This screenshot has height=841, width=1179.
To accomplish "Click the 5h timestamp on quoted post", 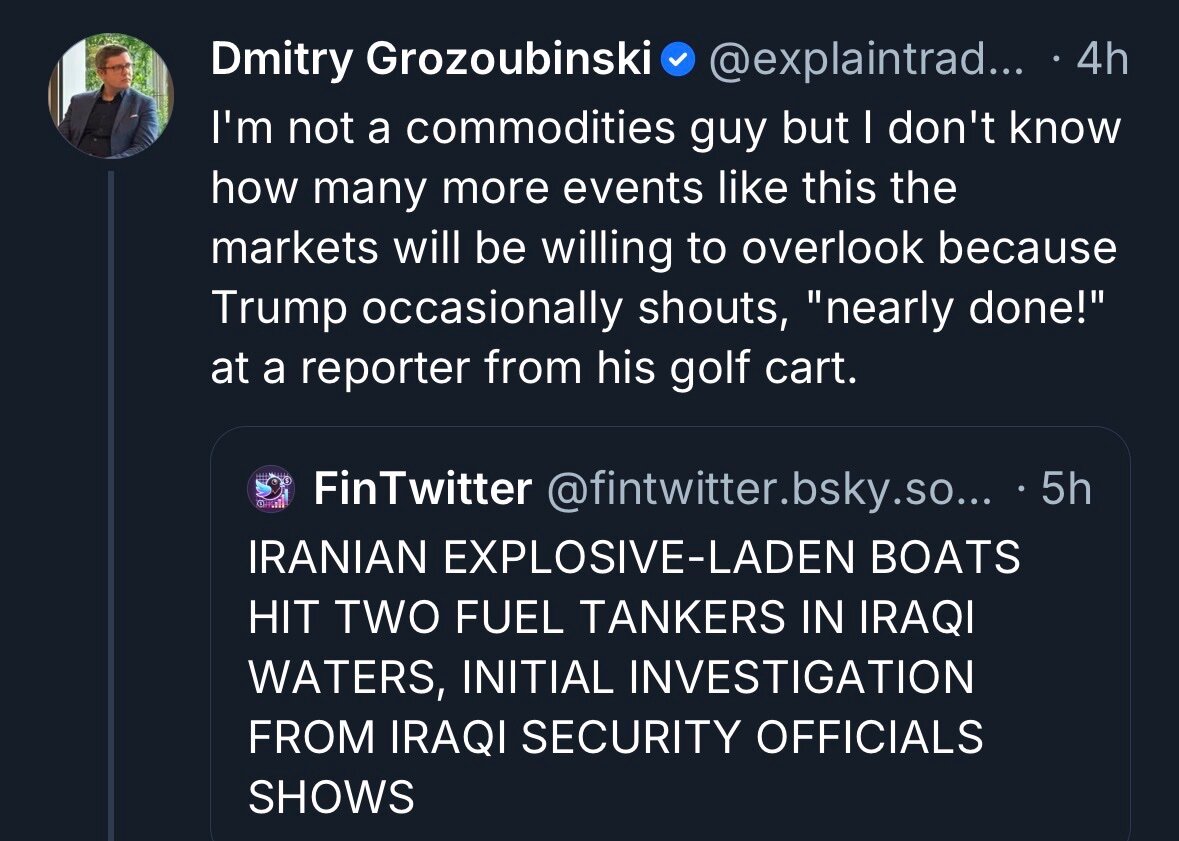I will (1065, 490).
